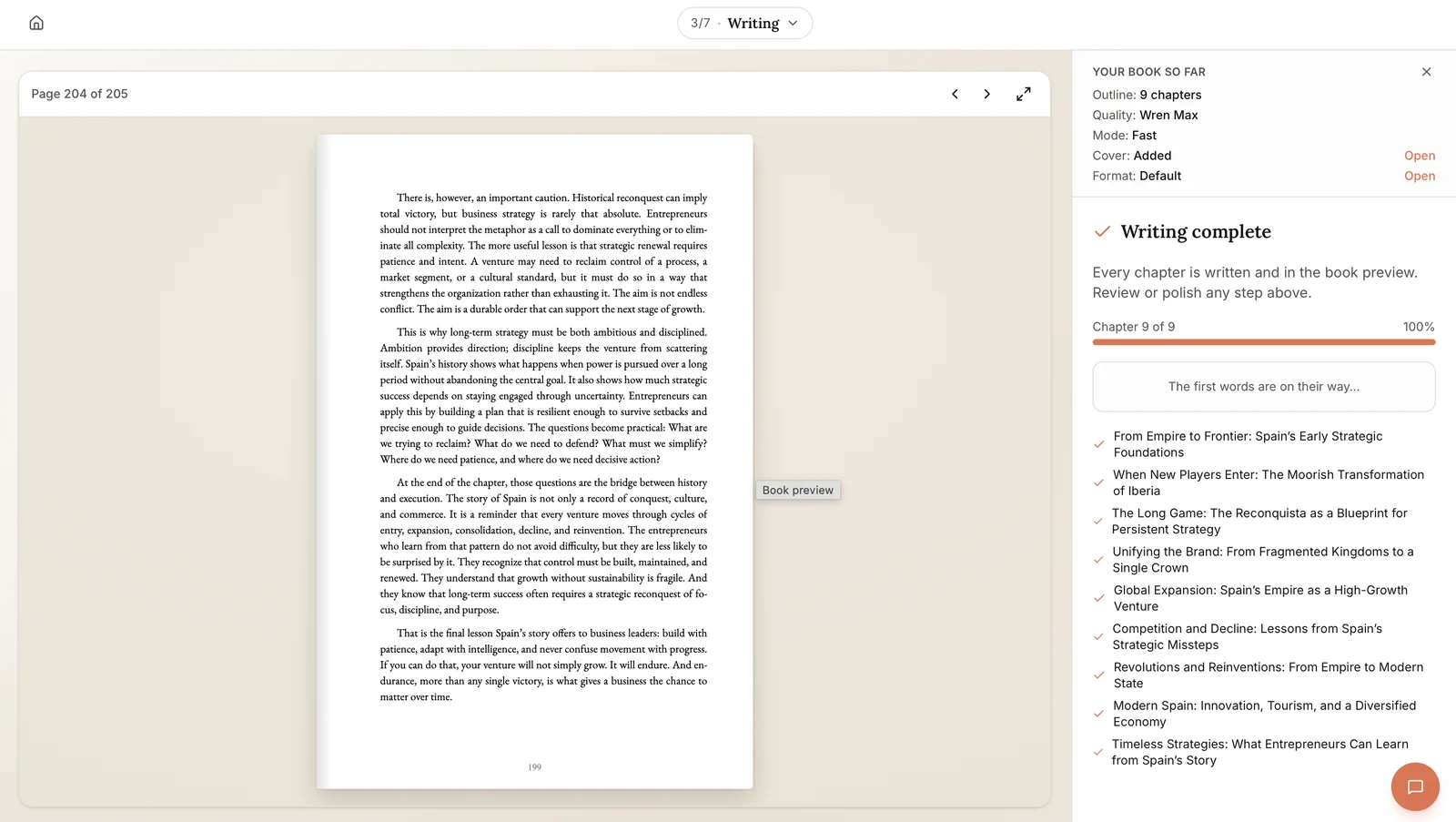The width and height of the screenshot is (1456, 822).
Task: Click checkmark beside 'Competition and Decline'
Action: pyautogui.click(x=1099, y=636)
